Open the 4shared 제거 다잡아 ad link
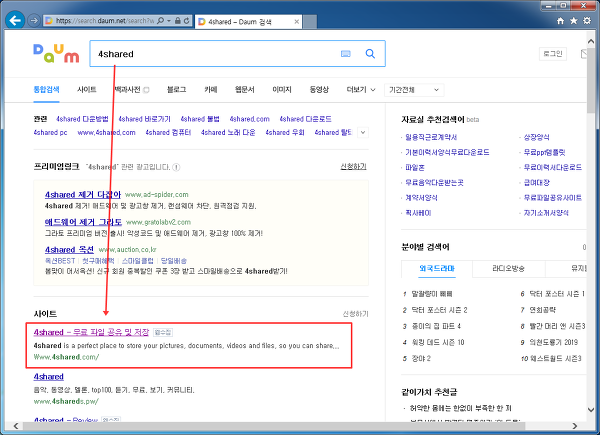The height and width of the screenshot is (435, 600). 83,194
